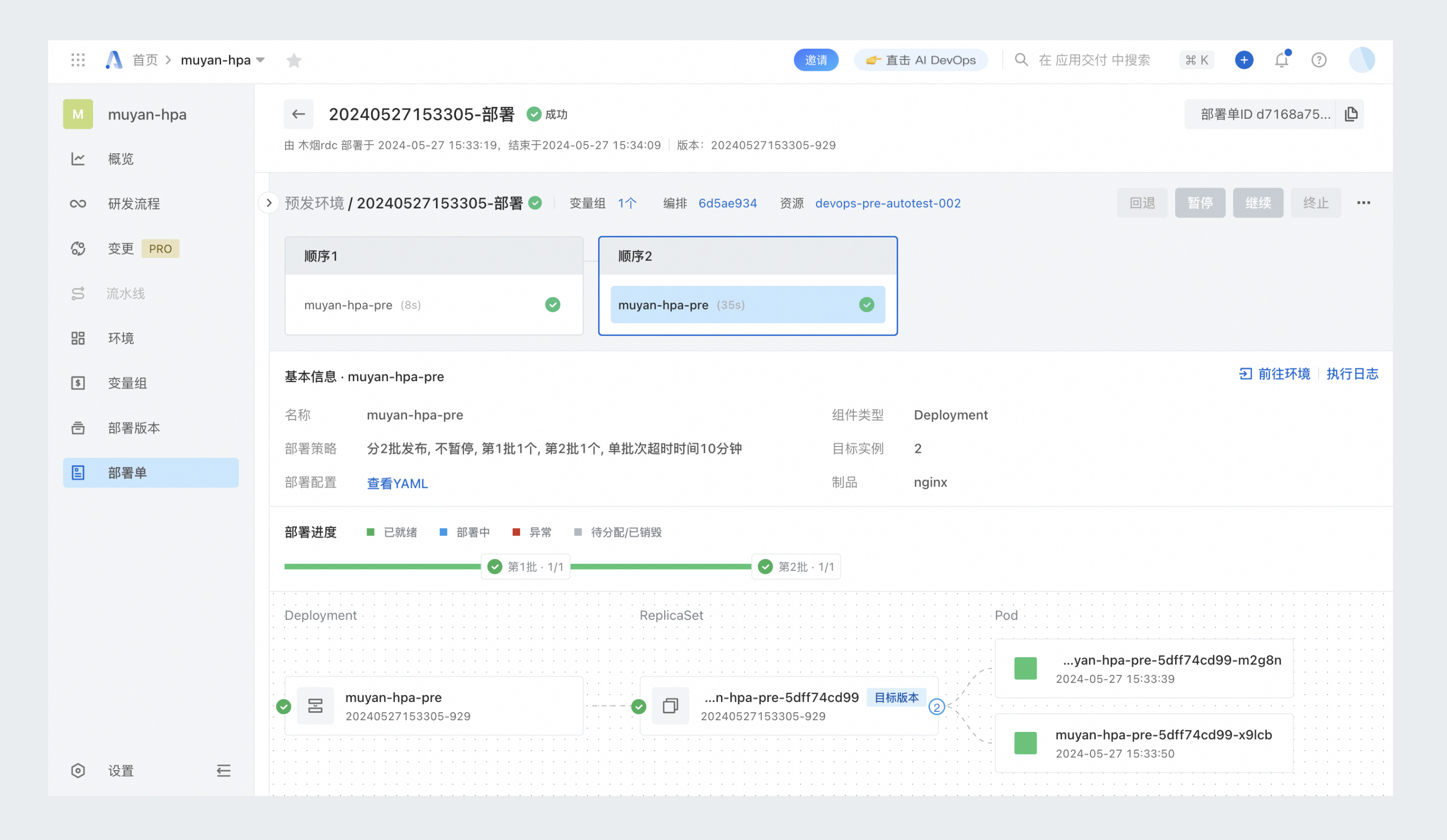Click the muyan-hpa M app badge
1447x840 pixels.
click(x=78, y=114)
